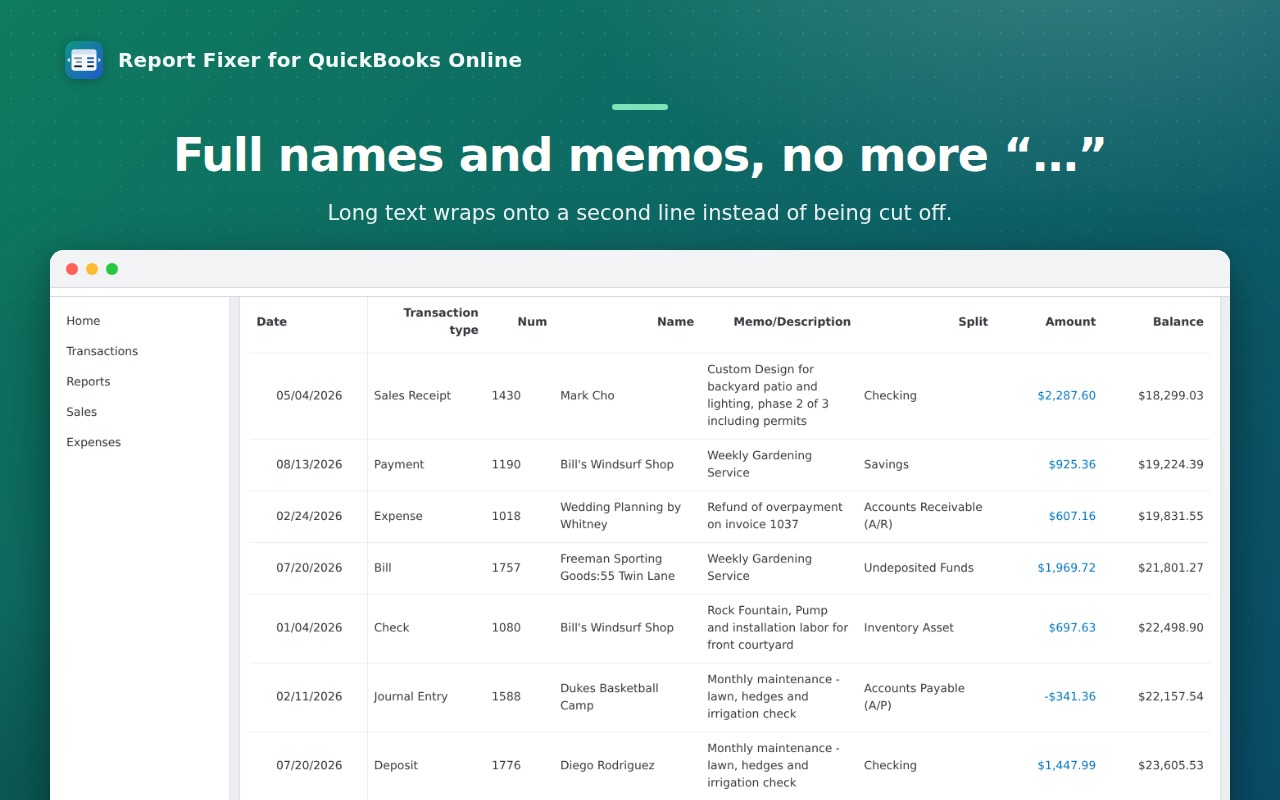The image size is (1280, 800).
Task: Select transaction number 1757
Action: click(506, 568)
